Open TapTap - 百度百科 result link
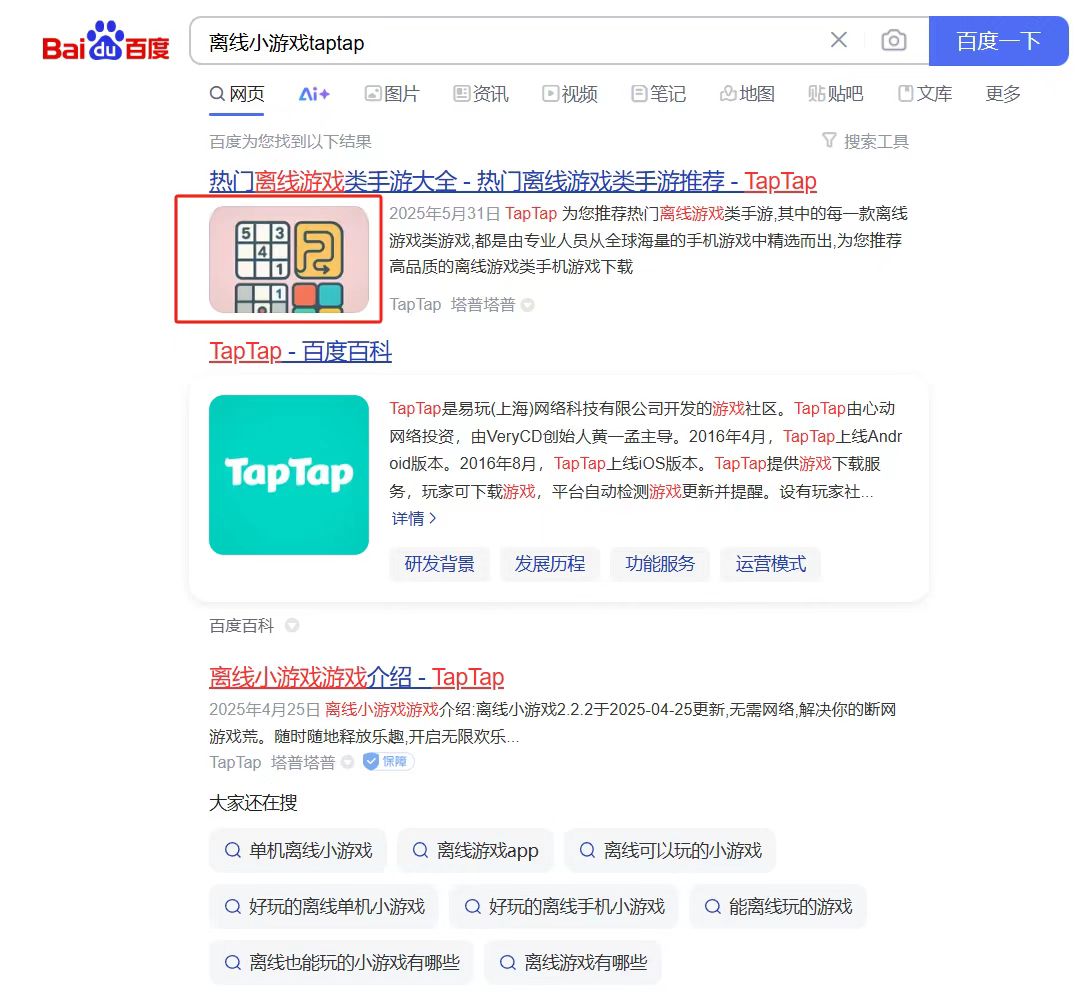This screenshot has width=1082, height=1003. coord(300,351)
